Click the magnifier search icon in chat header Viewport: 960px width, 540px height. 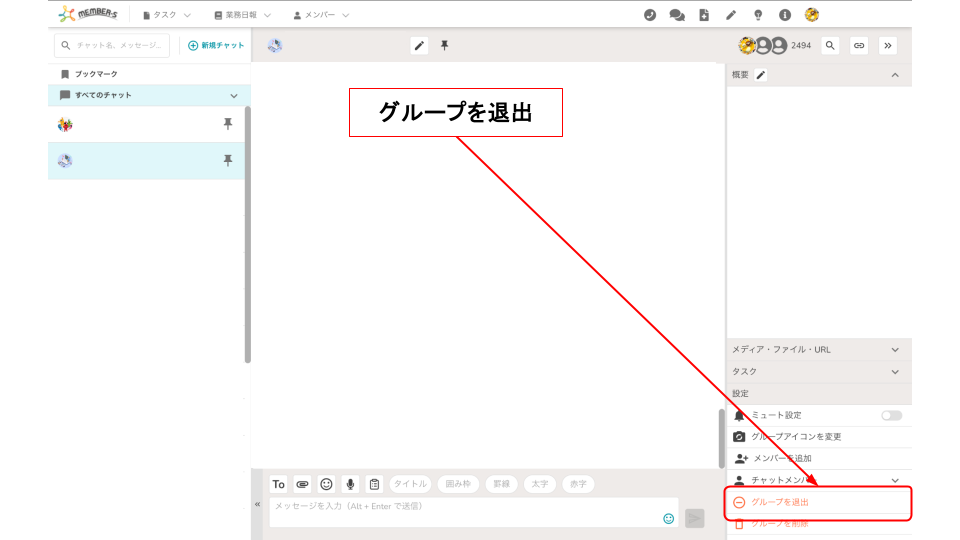830,45
